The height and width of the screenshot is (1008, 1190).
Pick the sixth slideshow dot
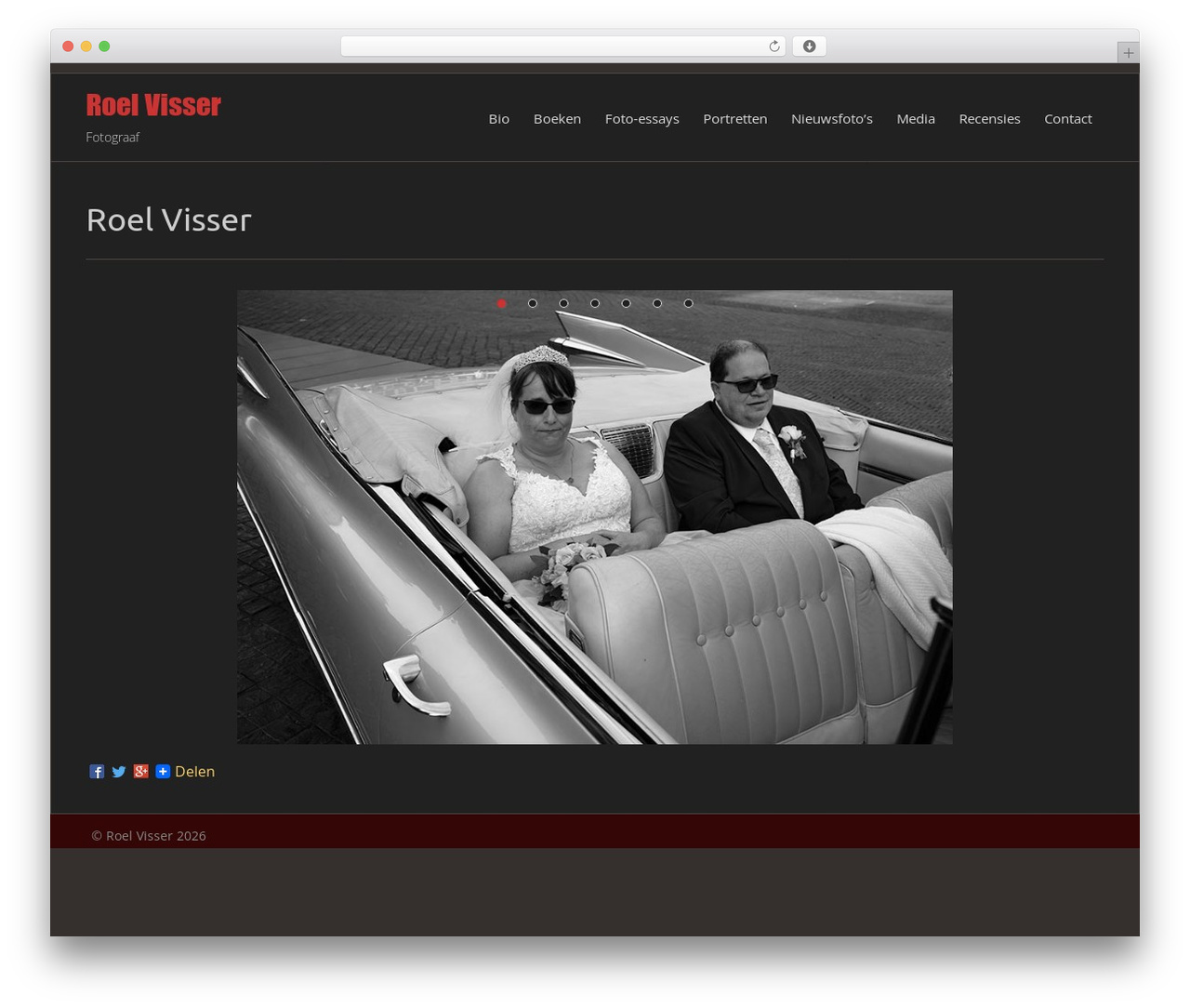click(657, 303)
